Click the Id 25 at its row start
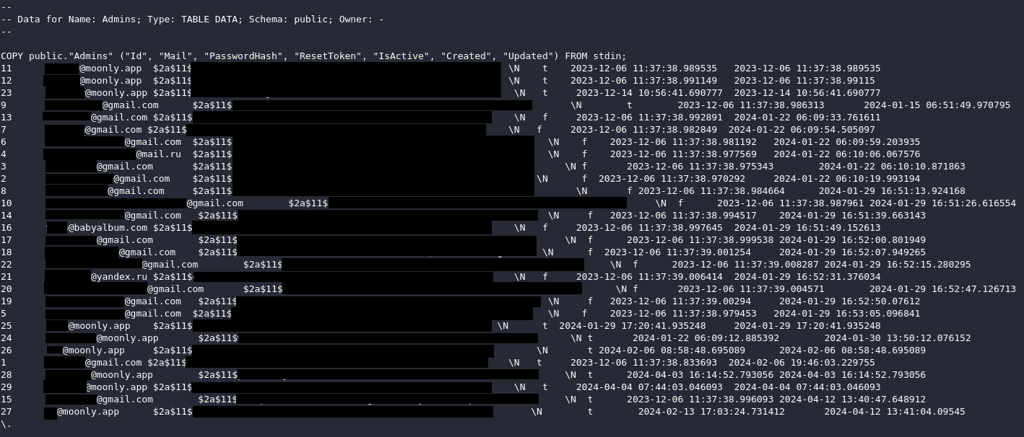The width and height of the screenshot is (1024, 437). pyautogui.click(x=7, y=326)
